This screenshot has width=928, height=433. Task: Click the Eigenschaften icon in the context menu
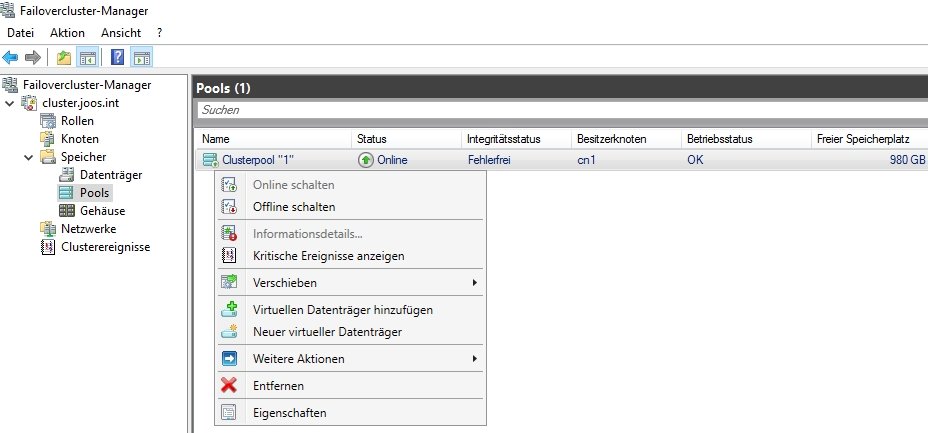coord(229,412)
